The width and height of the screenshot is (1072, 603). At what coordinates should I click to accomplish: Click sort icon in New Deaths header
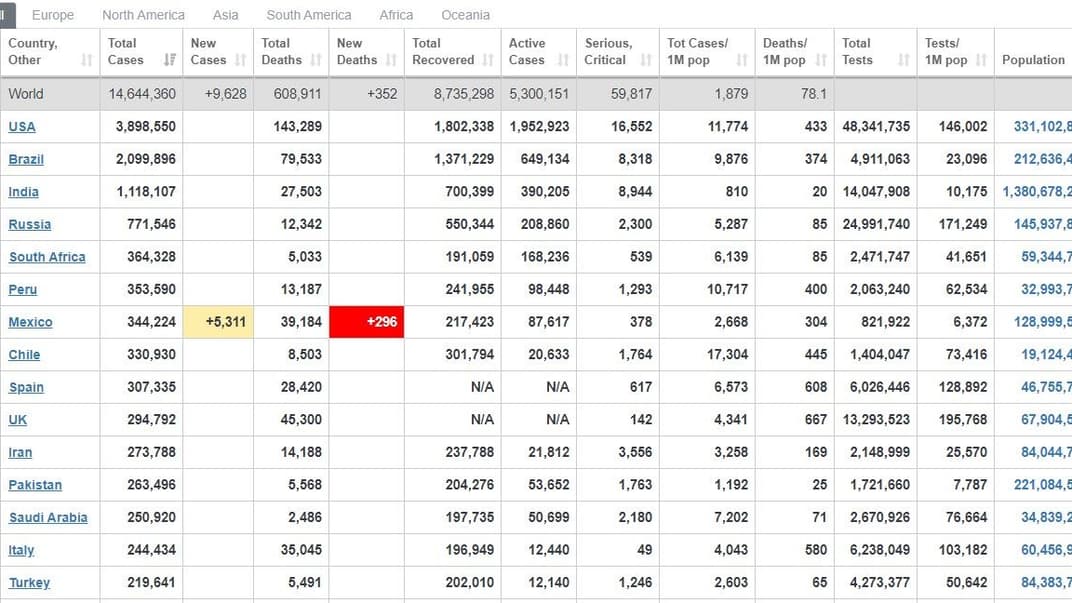(392, 60)
